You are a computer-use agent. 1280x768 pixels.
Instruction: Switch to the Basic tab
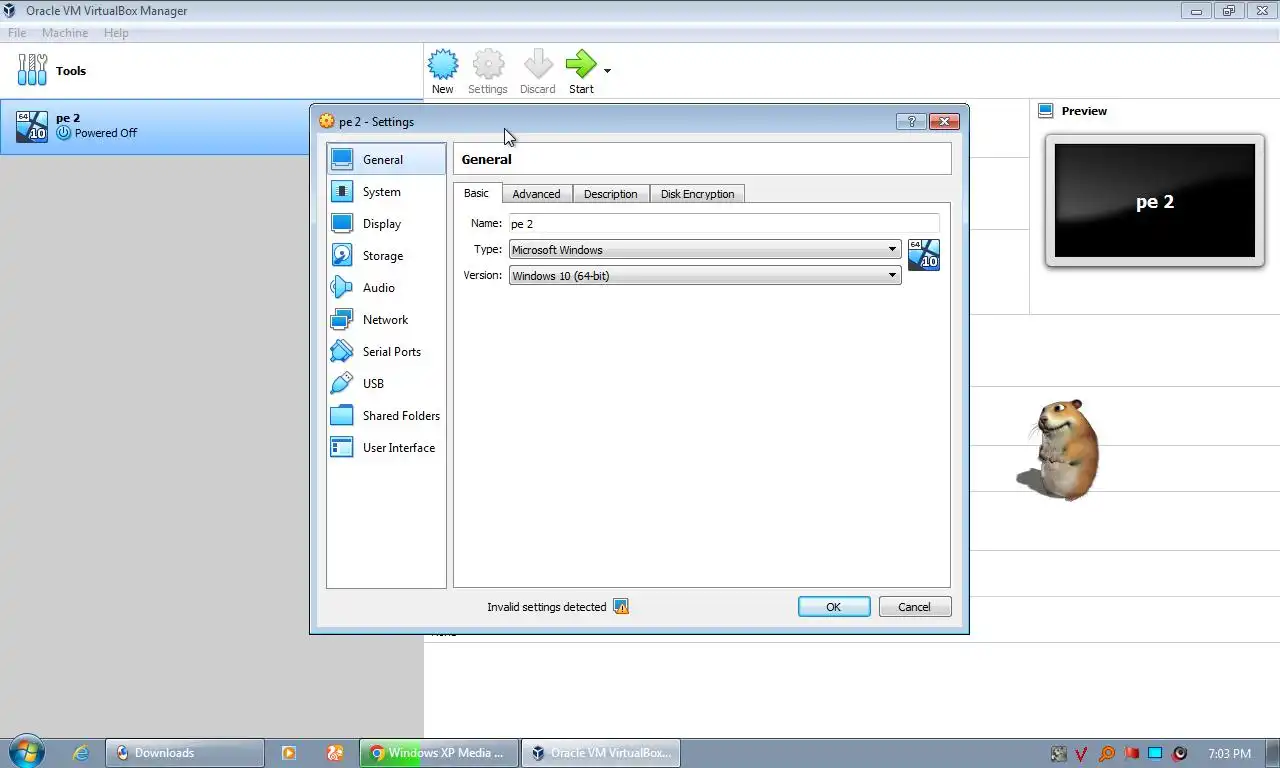click(476, 193)
